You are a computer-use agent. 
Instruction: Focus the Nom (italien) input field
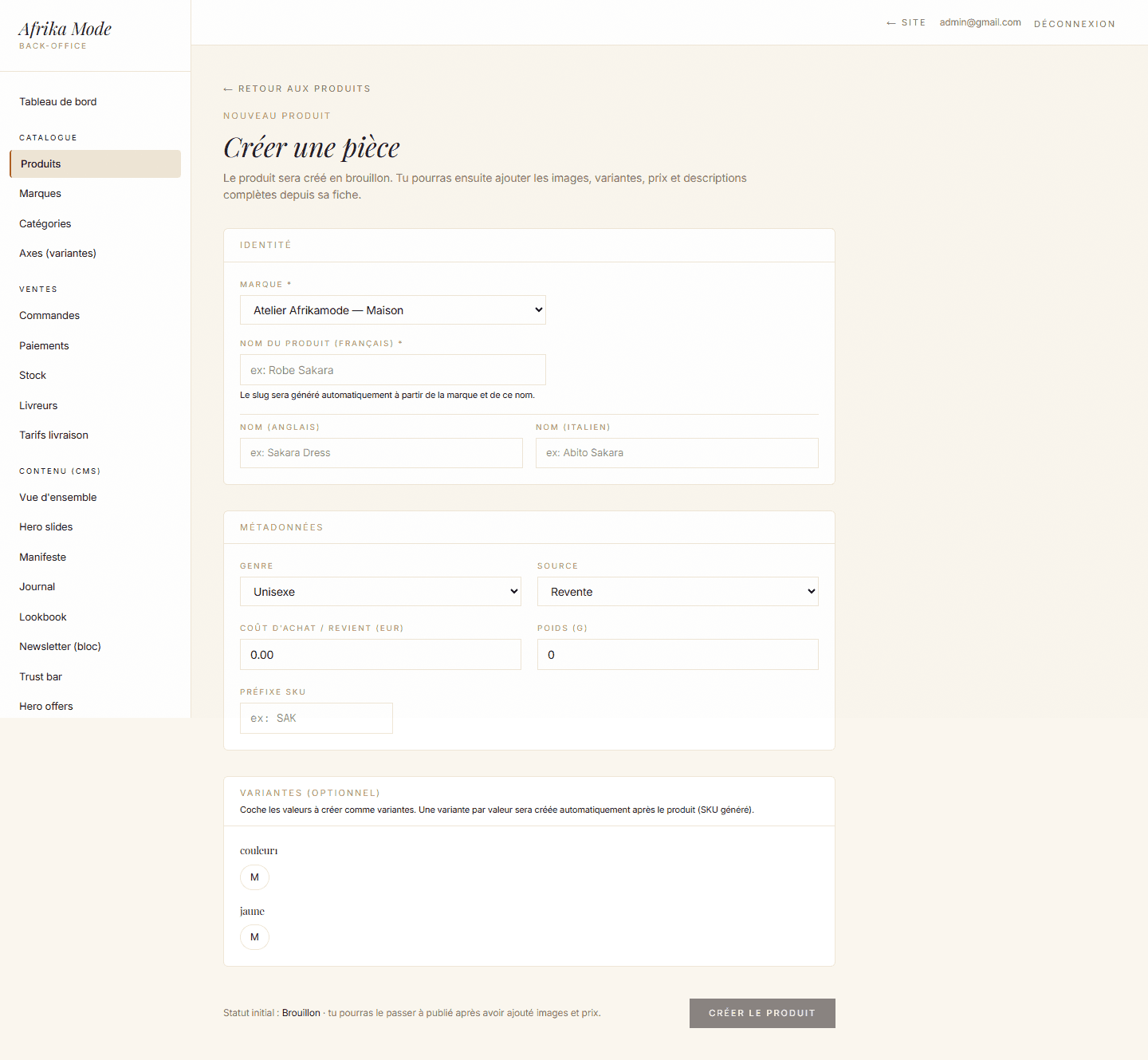pyautogui.click(x=677, y=453)
